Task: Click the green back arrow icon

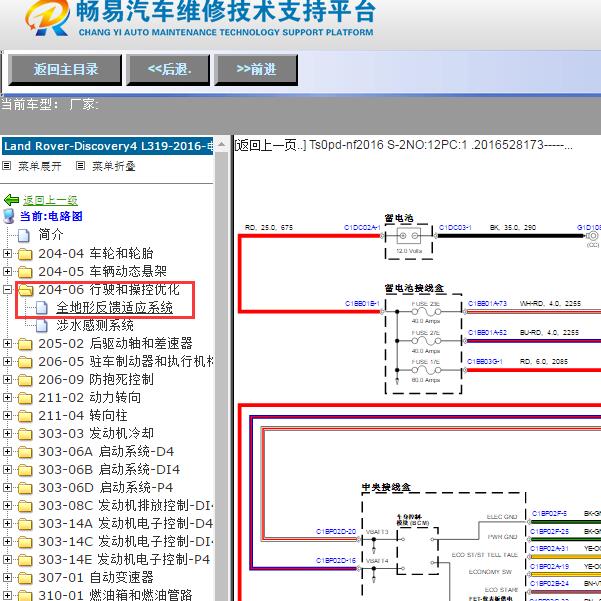Action: pyautogui.click(x=11, y=200)
